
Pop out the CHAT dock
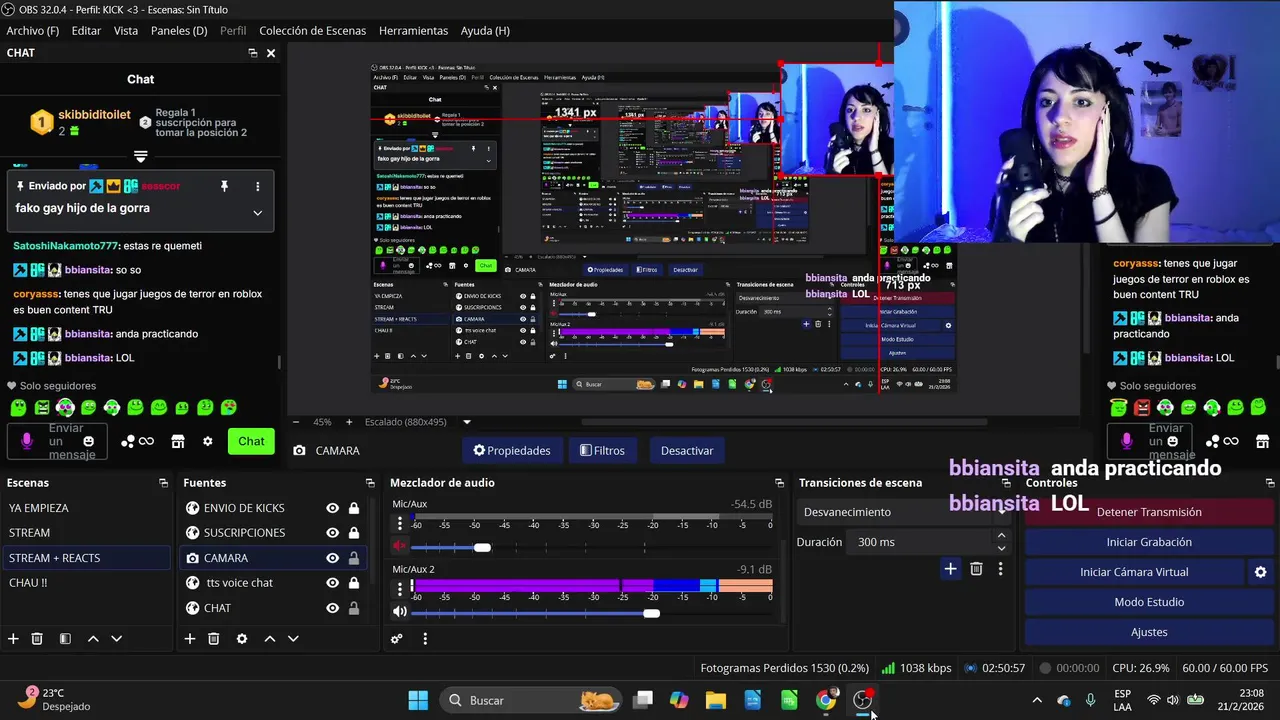[253, 53]
